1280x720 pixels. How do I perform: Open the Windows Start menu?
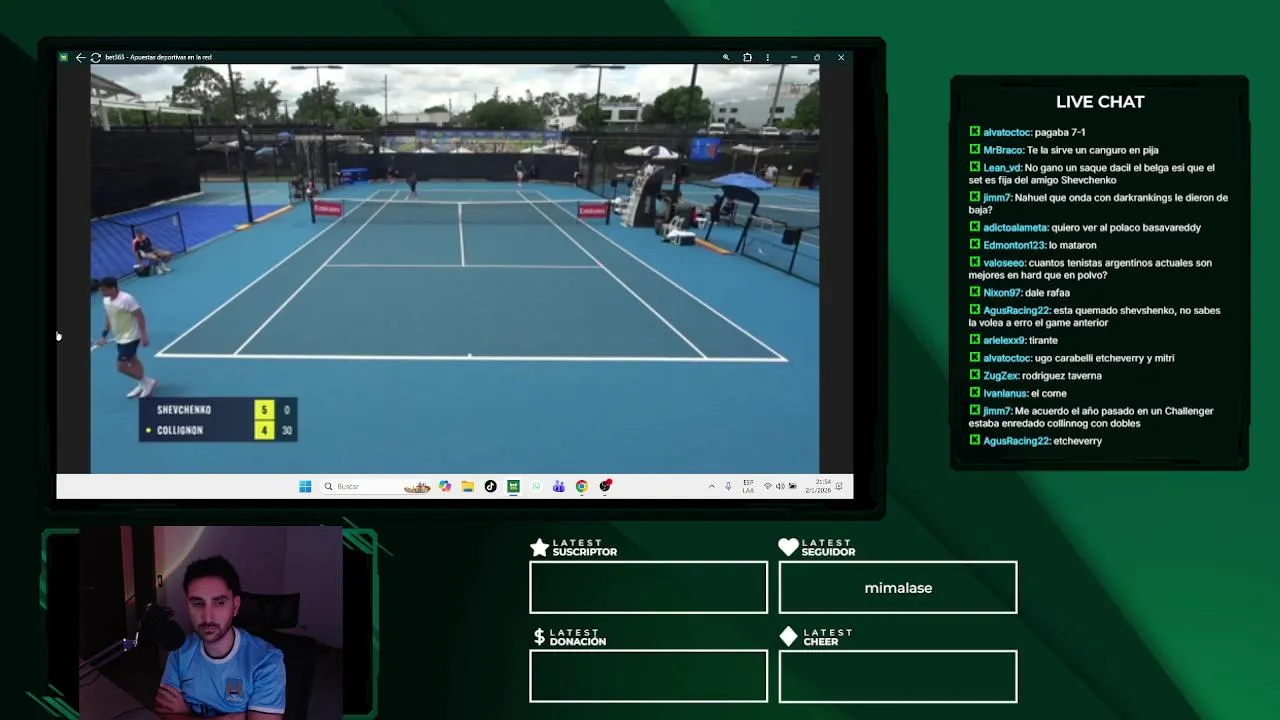(305, 486)
